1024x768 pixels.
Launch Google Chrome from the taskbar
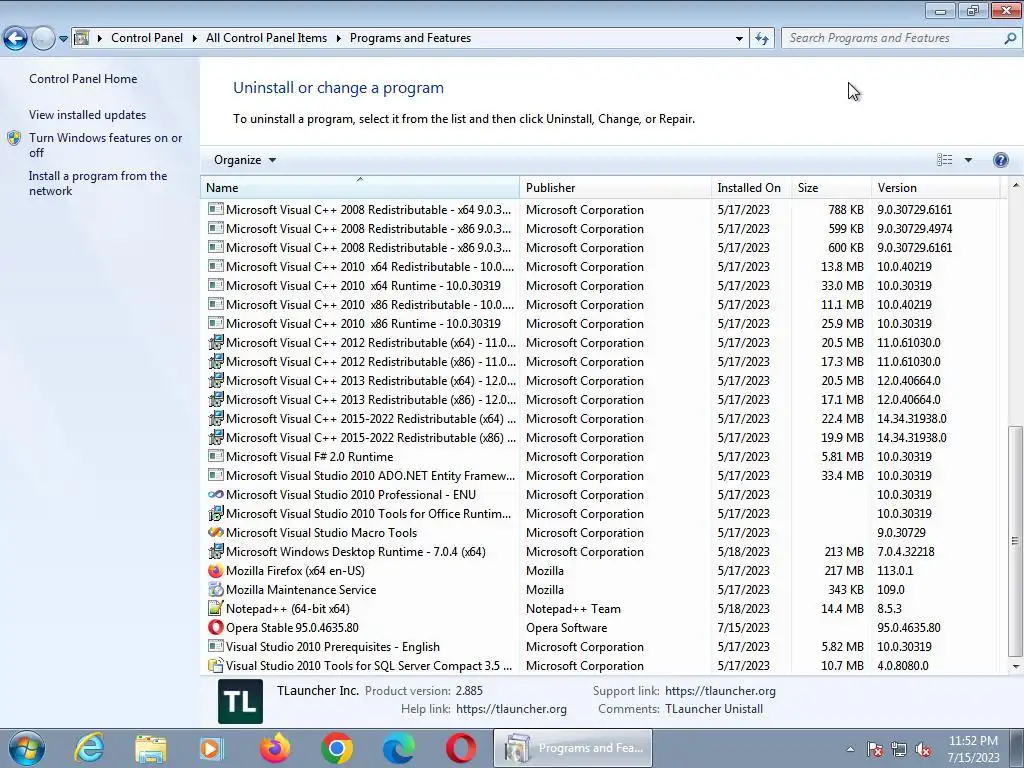click(337, 748)
